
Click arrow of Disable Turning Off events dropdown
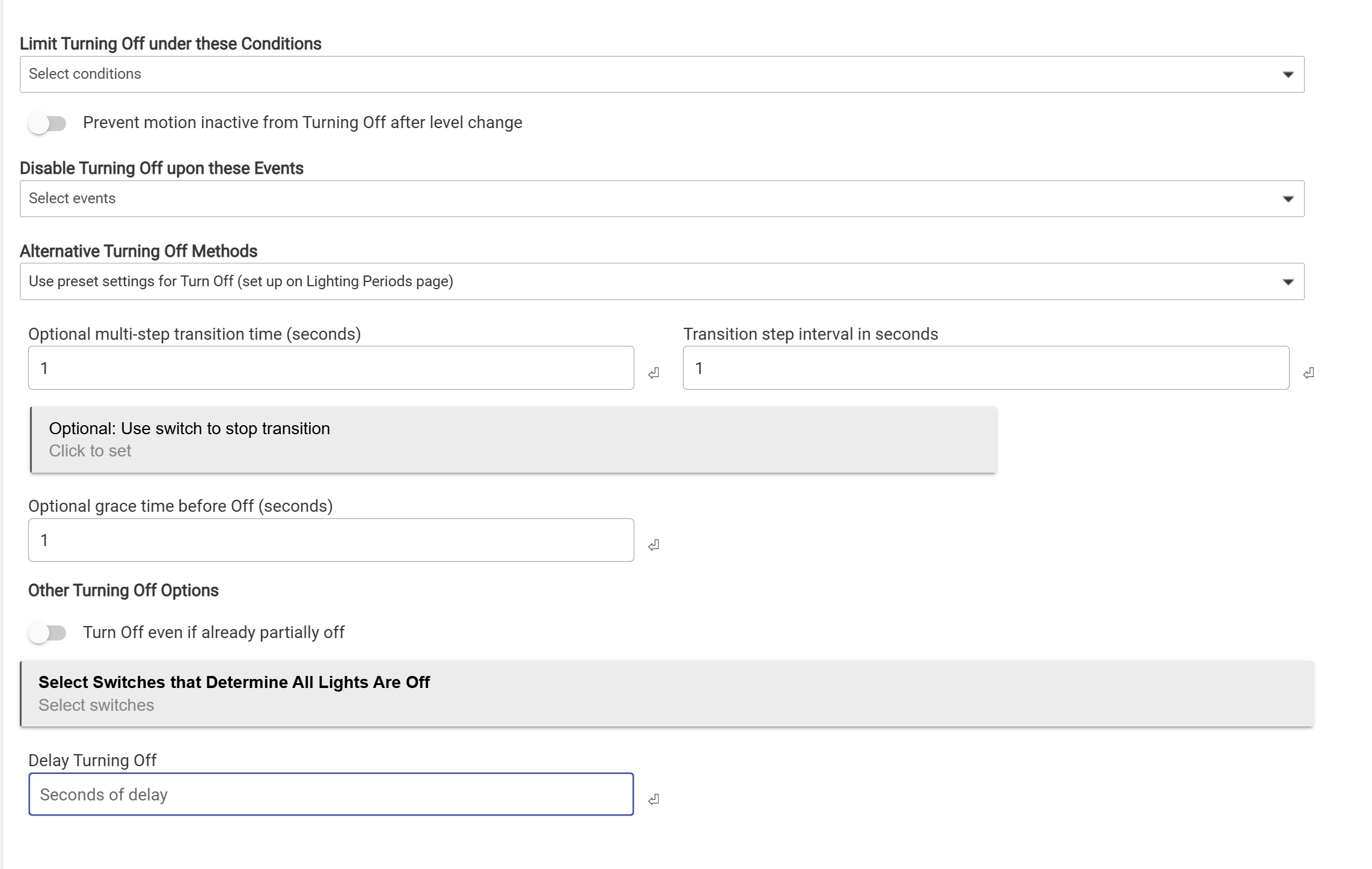pyautogui.click(x=1287, y=199)
